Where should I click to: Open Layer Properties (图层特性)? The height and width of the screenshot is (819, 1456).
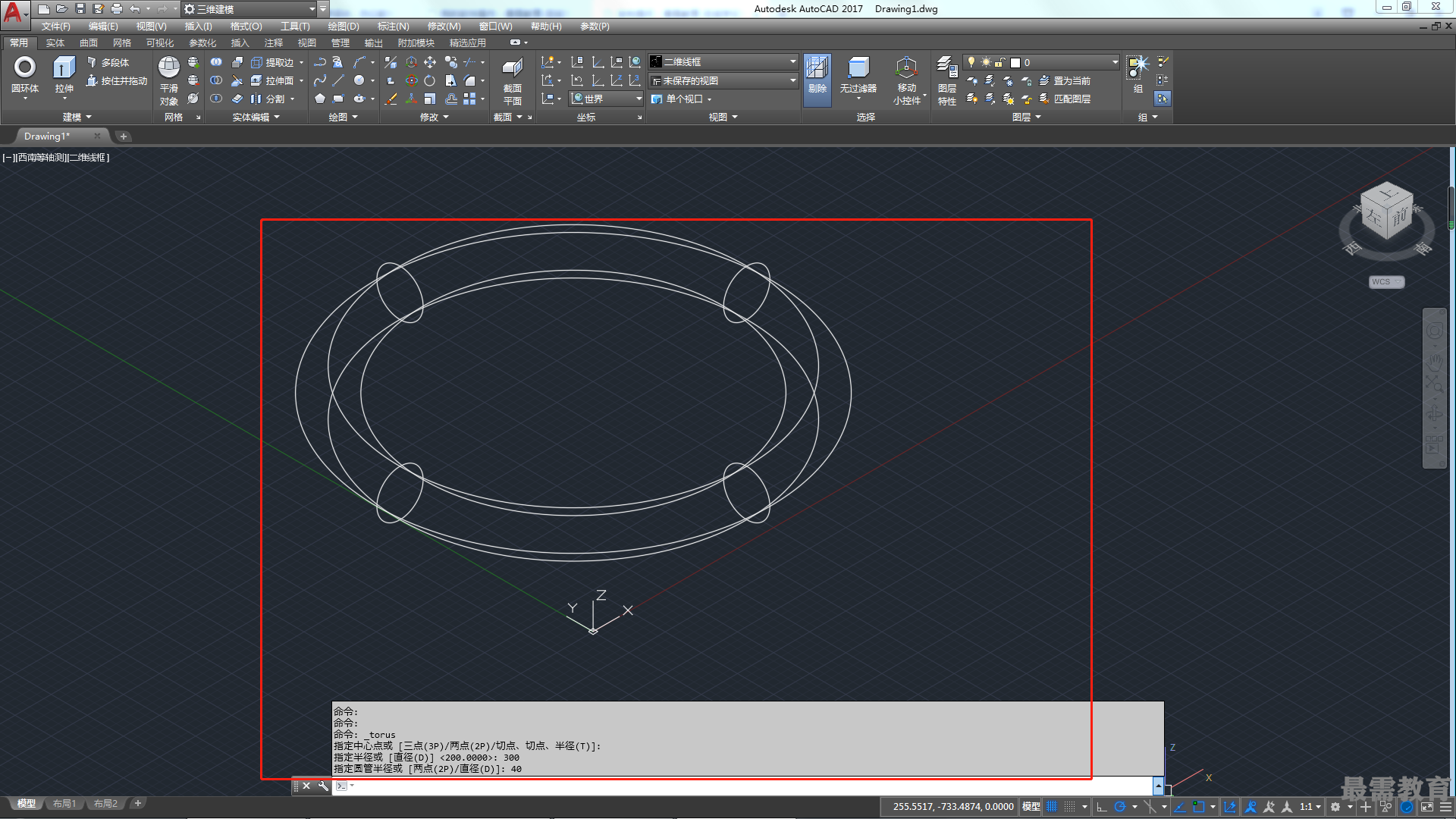click(946, 80)
